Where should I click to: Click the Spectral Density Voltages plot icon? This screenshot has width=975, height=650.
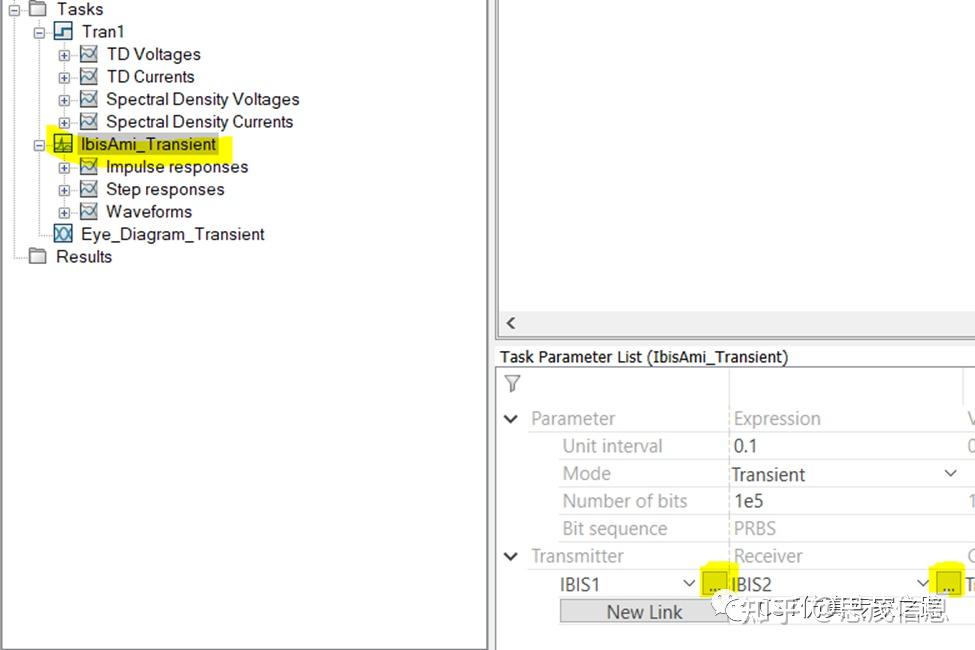pos(89,99)
